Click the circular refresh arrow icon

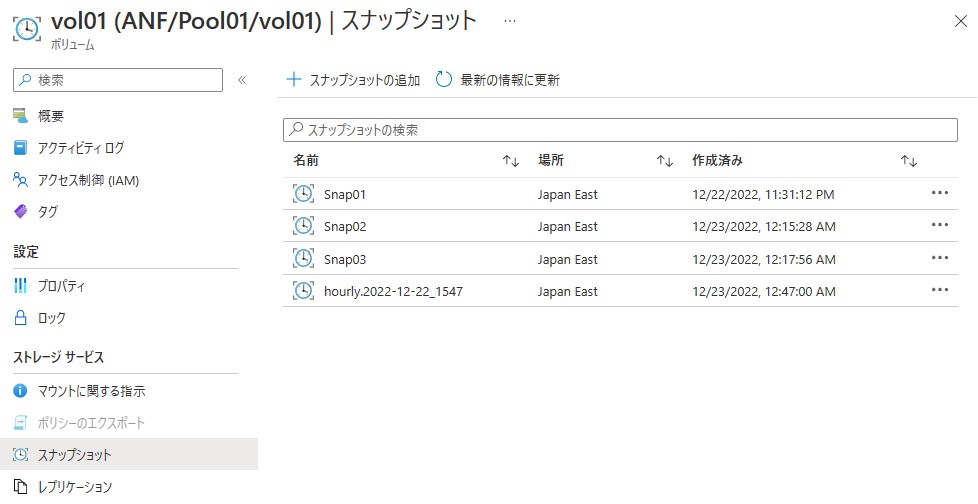(443, 79)
